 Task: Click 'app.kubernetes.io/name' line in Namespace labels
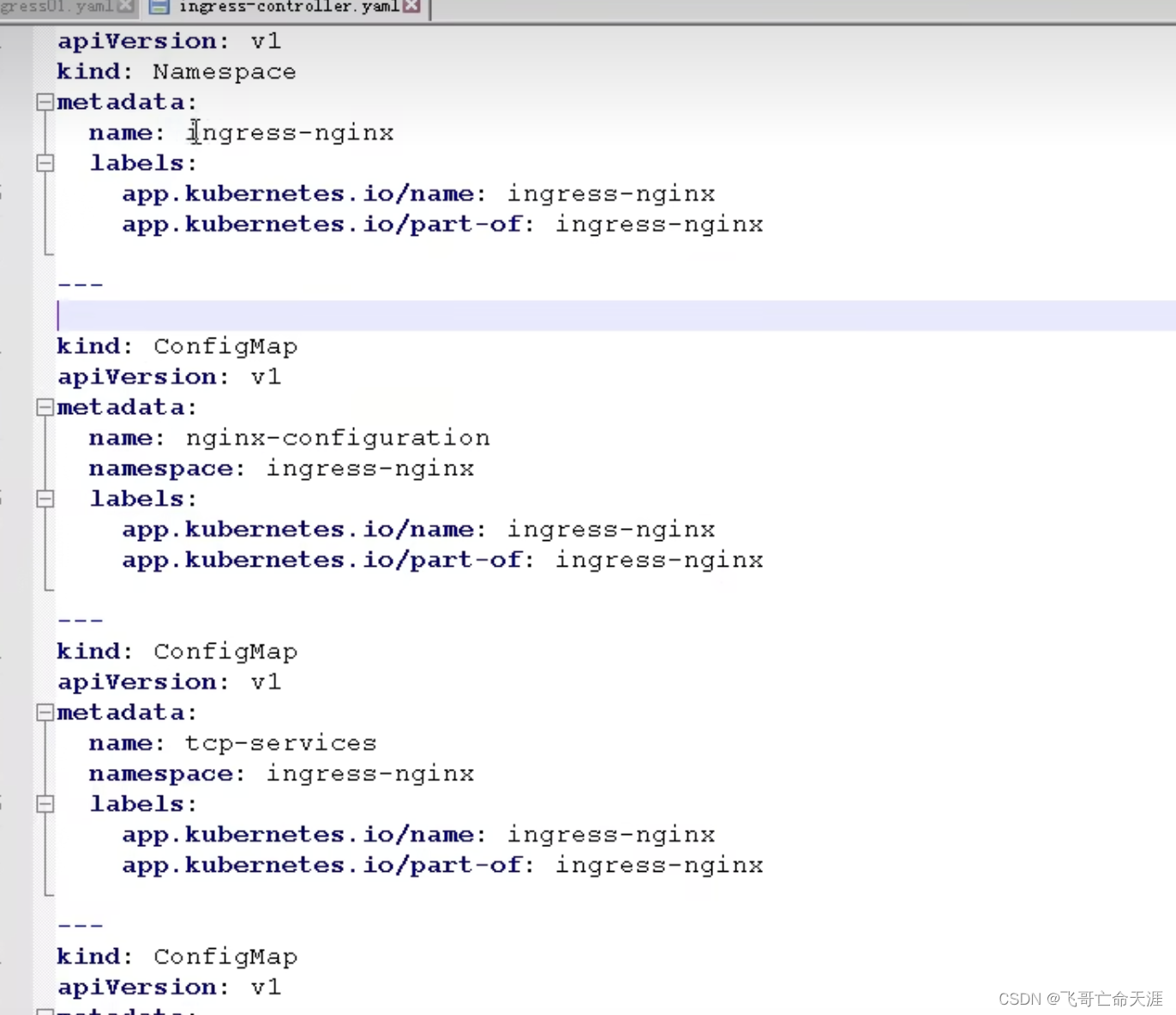pos(418,194)
